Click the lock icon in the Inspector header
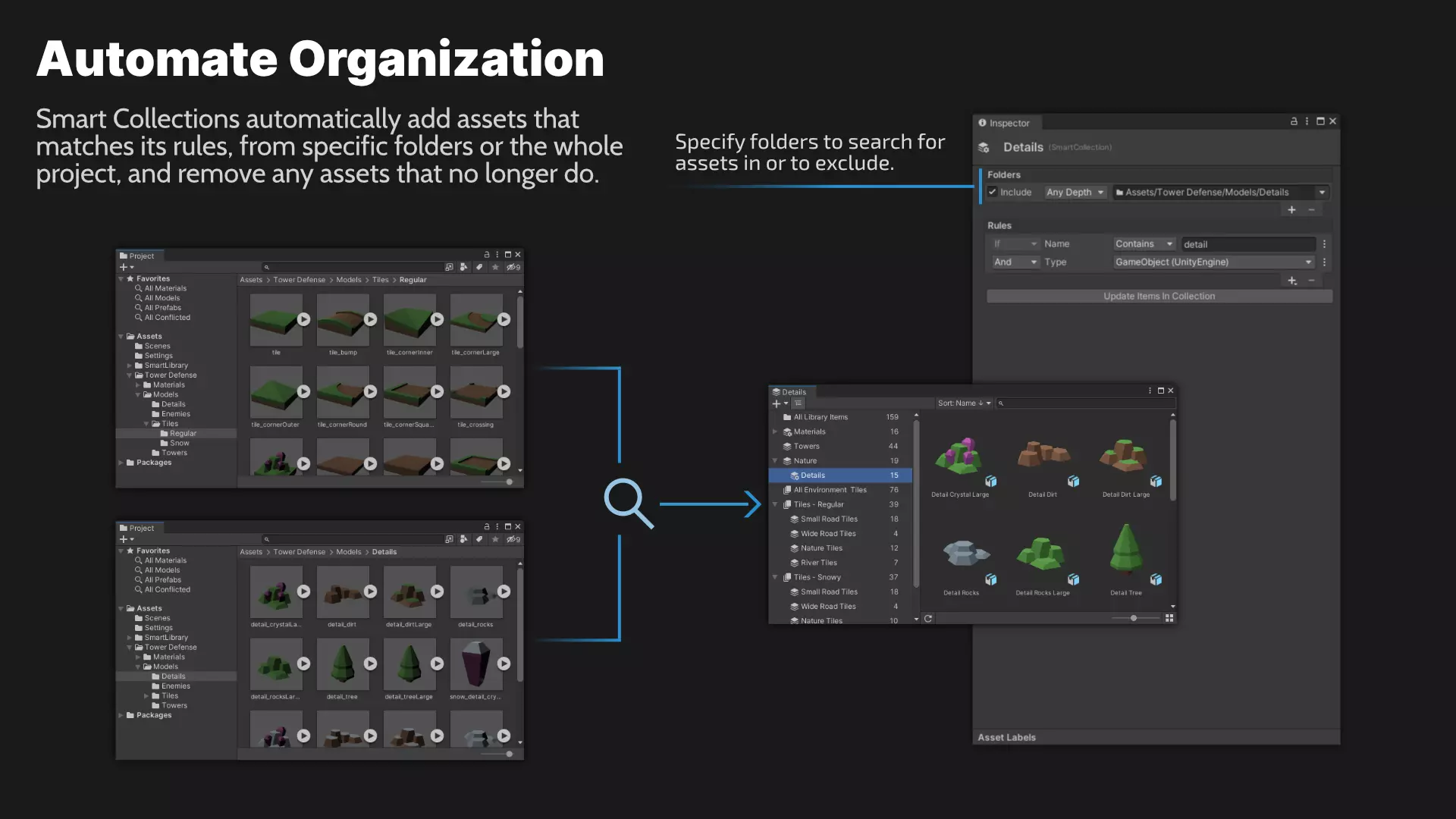The width and height of the screenshot is (1456, 819). pos(1294,121)
